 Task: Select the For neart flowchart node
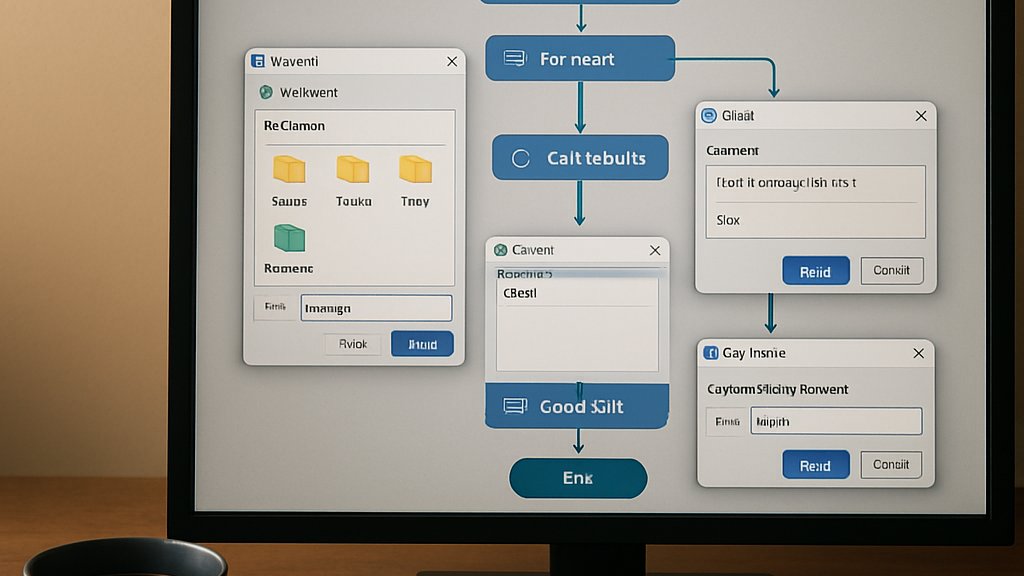click(580, 59)
